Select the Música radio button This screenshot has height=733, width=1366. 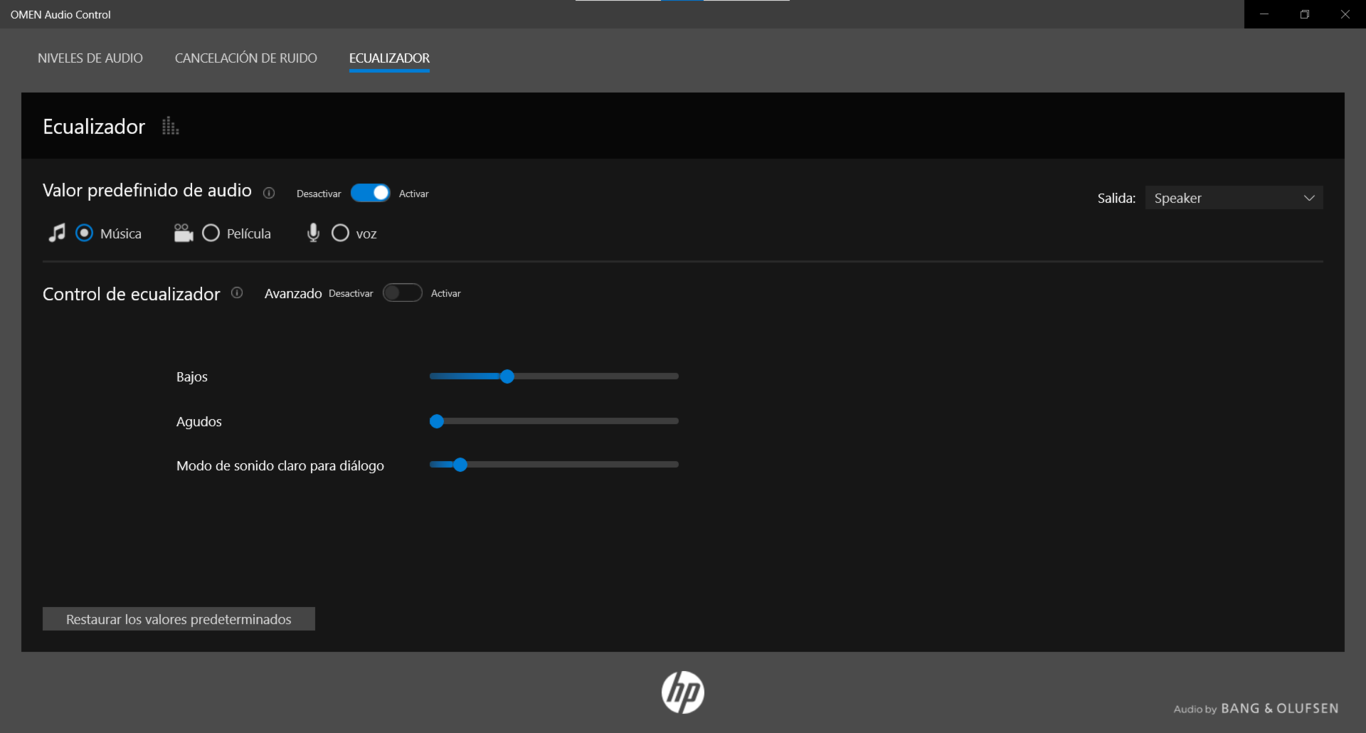84,233
